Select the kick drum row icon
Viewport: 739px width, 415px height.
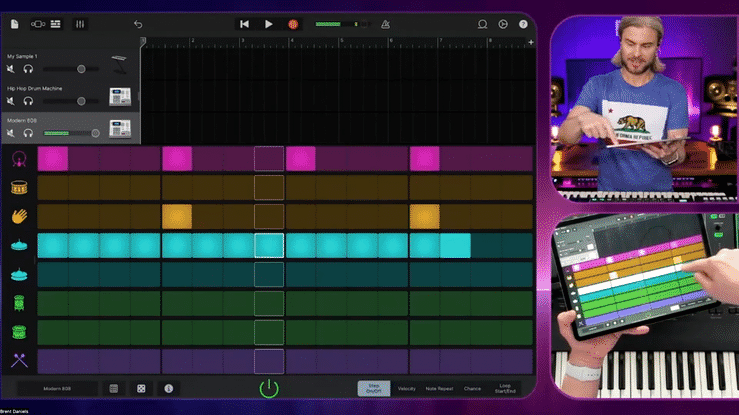point(19,159)
